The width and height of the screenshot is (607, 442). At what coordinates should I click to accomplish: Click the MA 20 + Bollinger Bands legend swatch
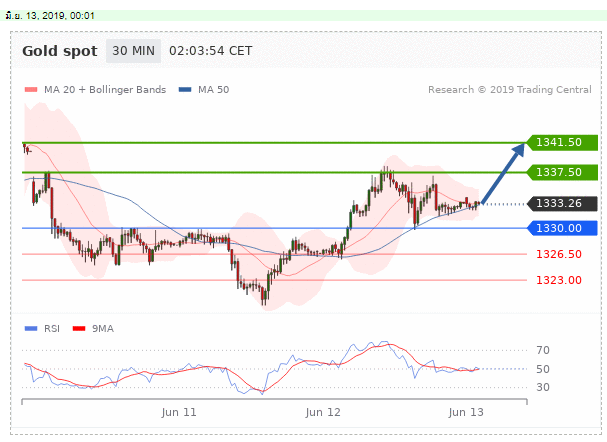point(31,90)
